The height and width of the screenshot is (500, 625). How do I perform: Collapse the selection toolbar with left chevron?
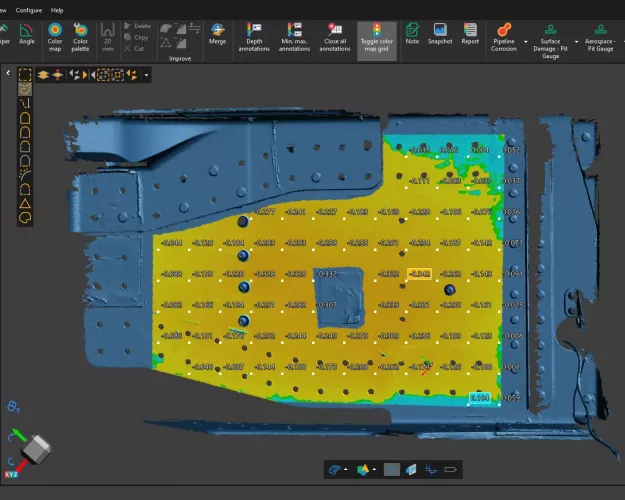7,74
